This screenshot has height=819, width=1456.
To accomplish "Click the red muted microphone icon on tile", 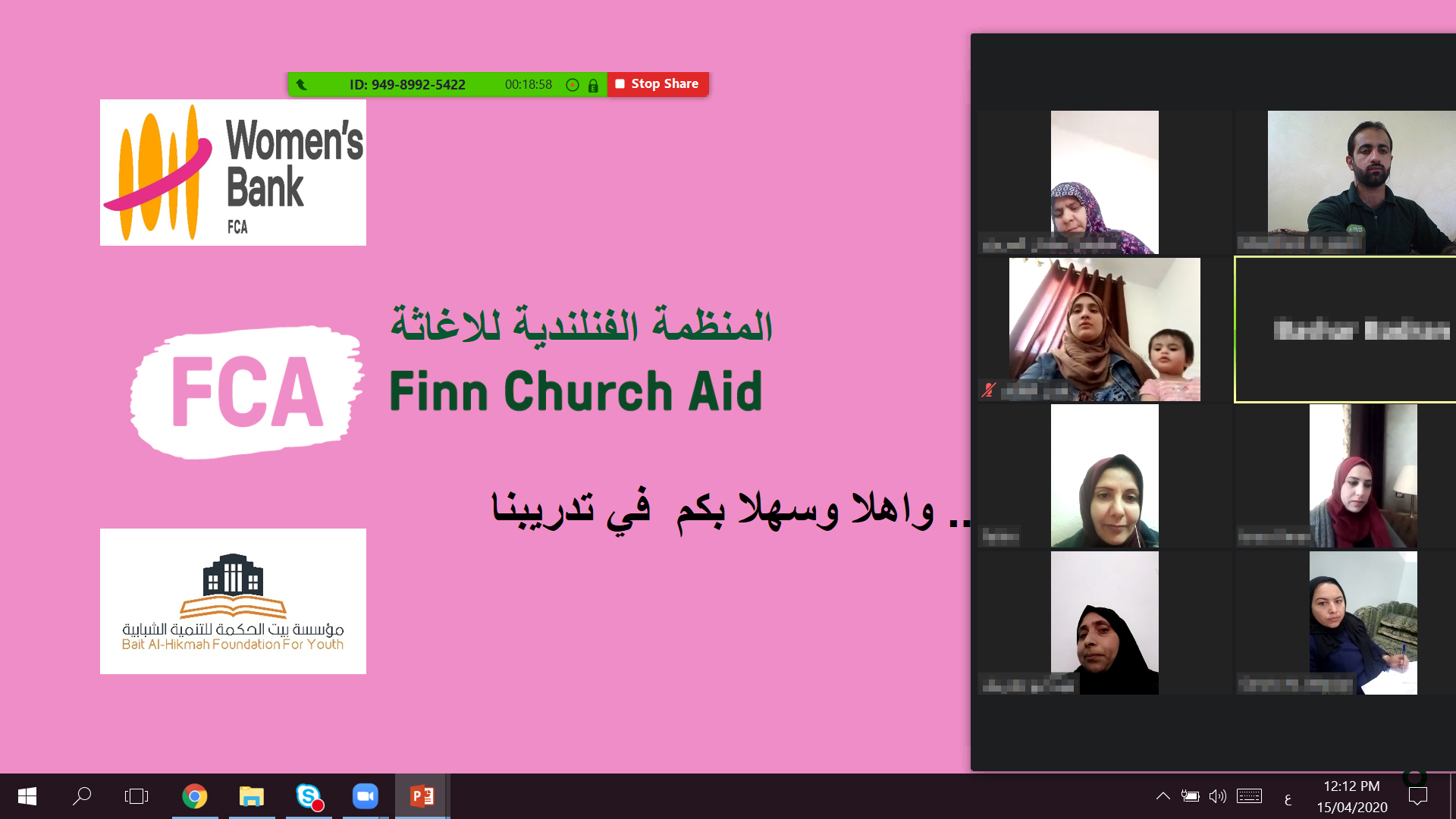I will pyautogui.click(x=988, y=390).
